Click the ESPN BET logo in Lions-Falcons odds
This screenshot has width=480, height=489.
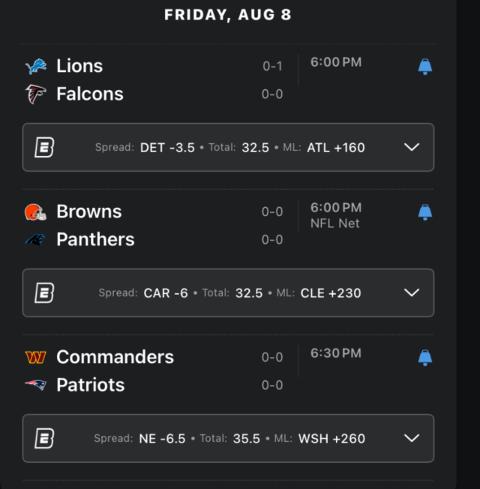(44, 147)
